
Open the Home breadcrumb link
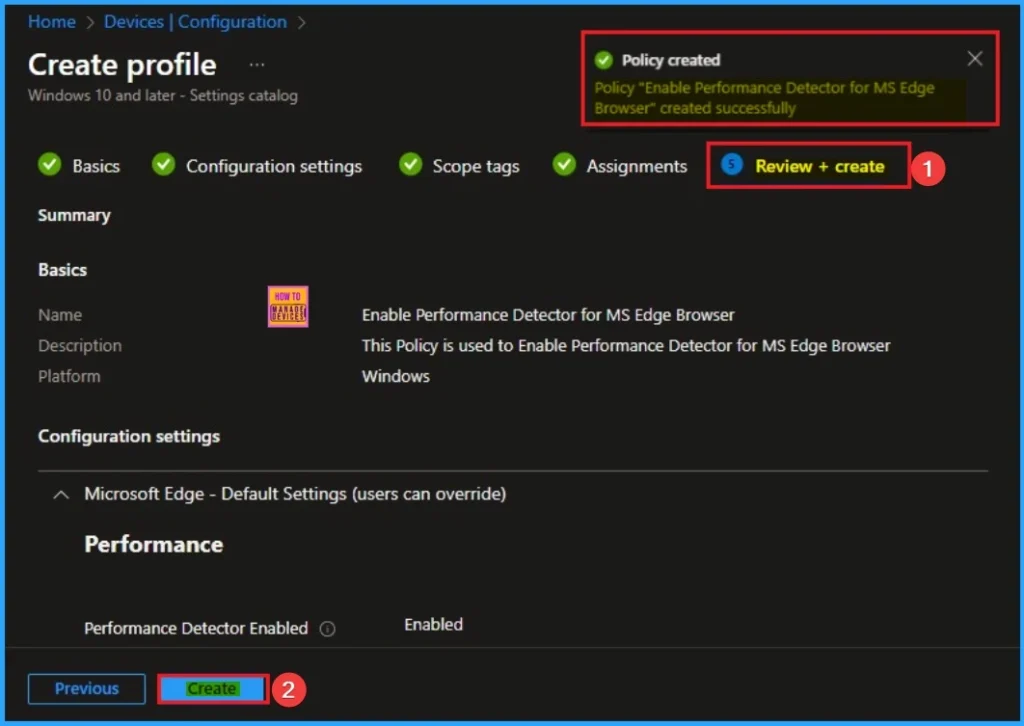pyautogui.click(x=52, y=22)
